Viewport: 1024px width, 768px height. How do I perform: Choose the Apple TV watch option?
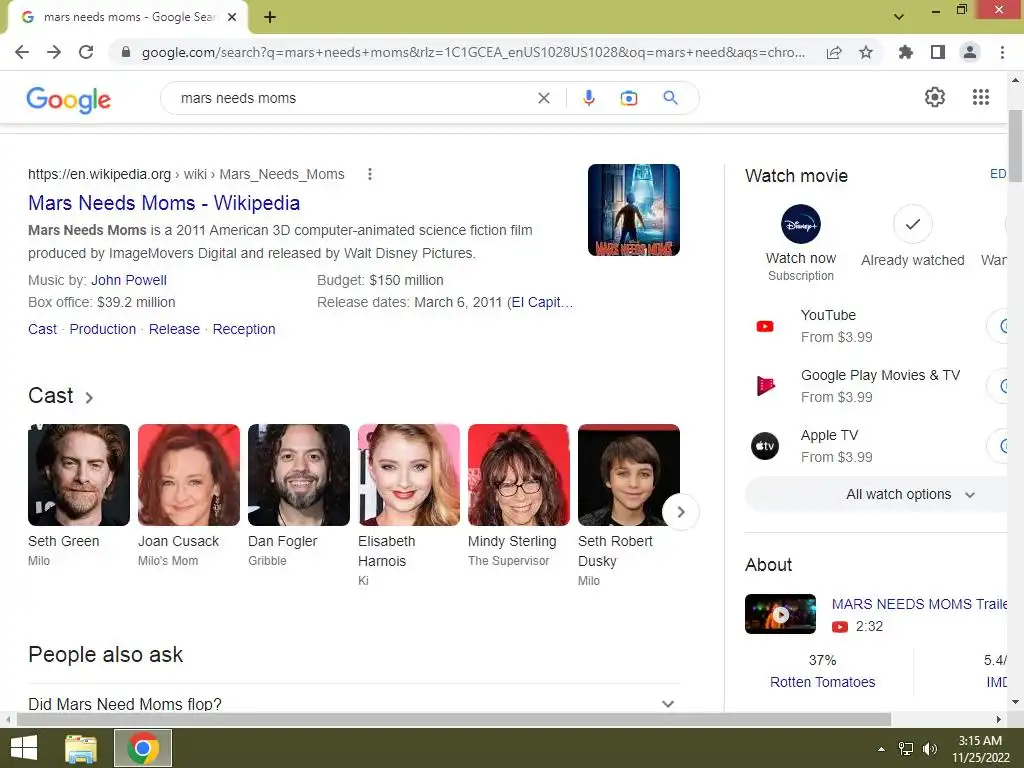(877, 446)
